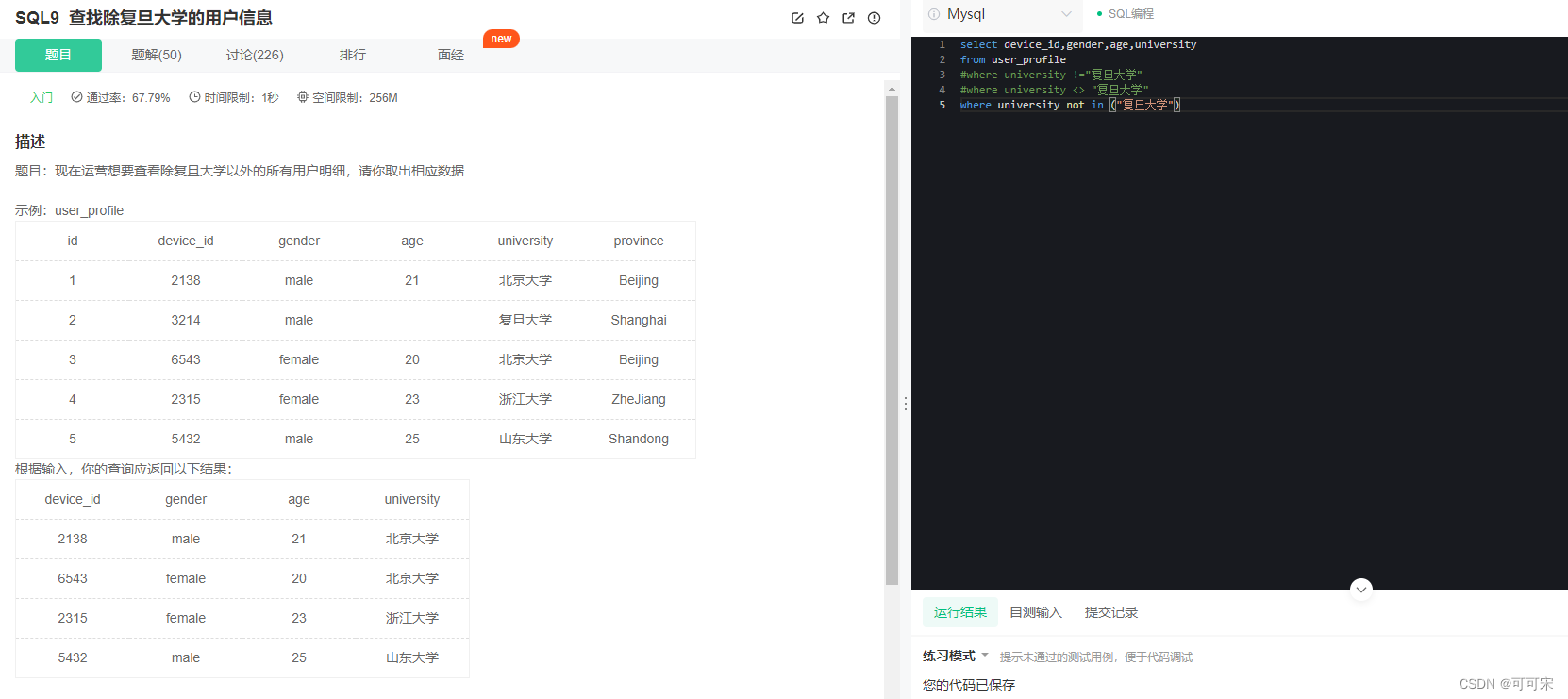Image resolution: width=1568 pixels, height=699 pixels.
Task: Click the ZheJiang province cell
Action: coord(639,399)
